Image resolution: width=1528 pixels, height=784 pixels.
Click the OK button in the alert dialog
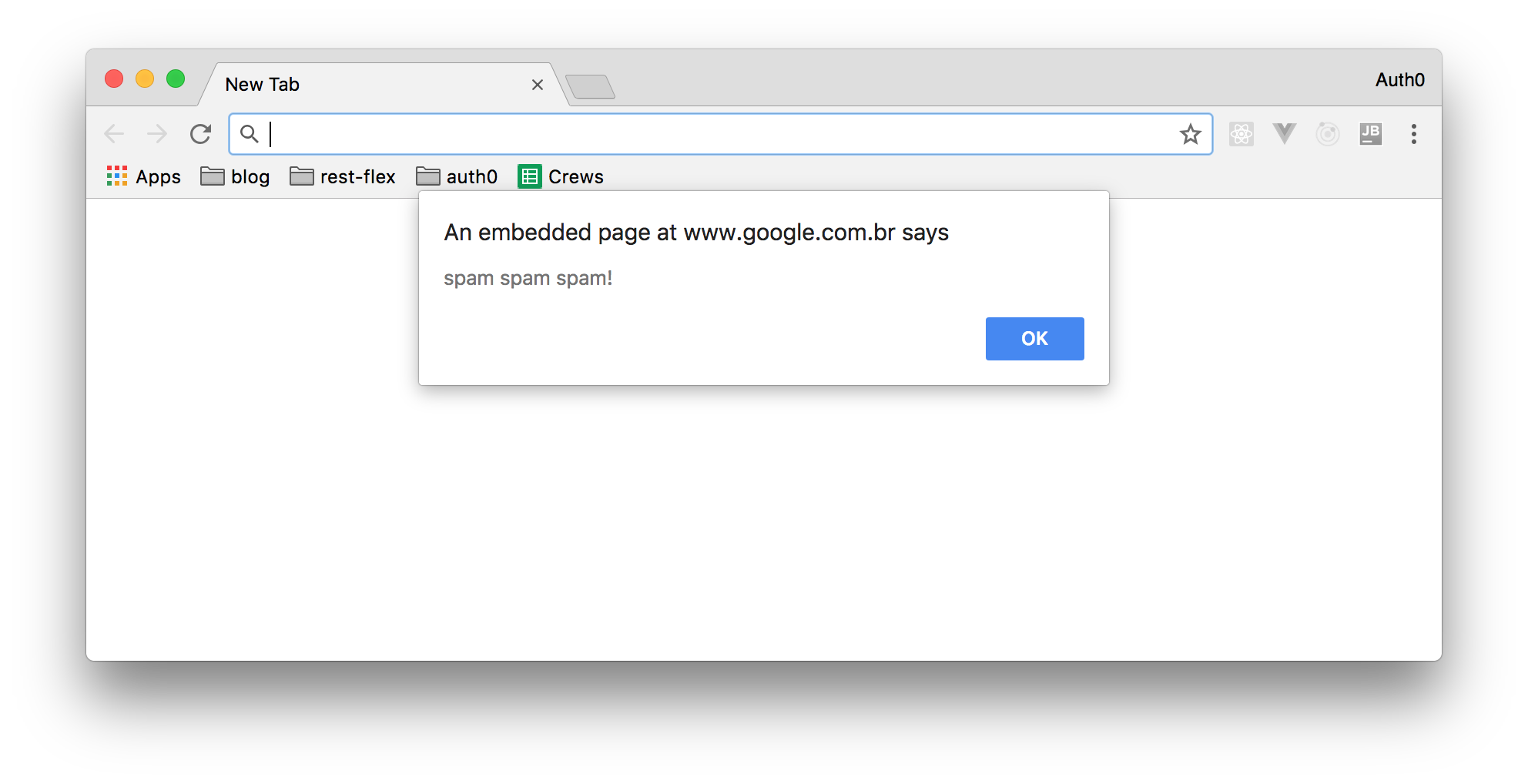(1034, 339)
